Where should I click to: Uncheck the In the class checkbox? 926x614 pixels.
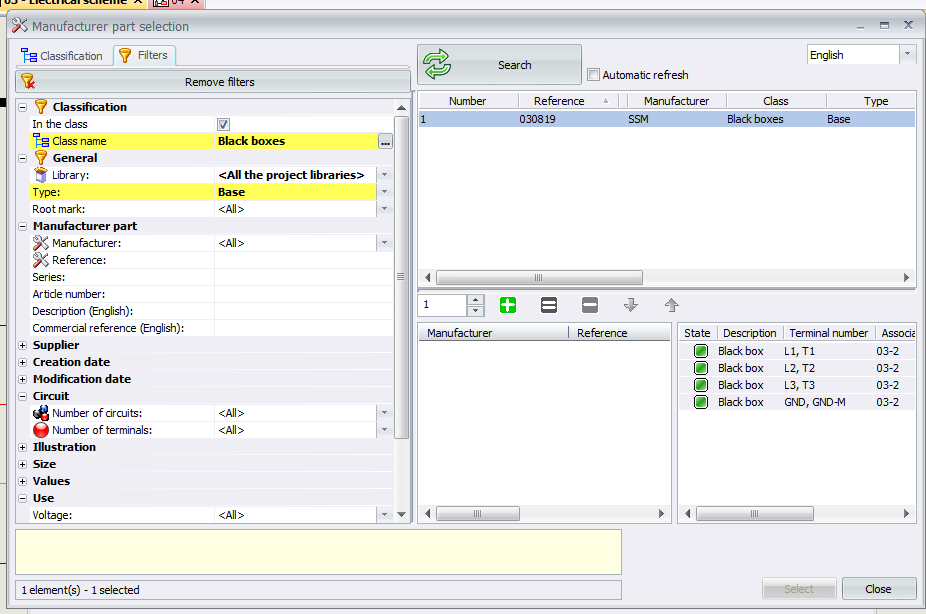click(224, 124)
